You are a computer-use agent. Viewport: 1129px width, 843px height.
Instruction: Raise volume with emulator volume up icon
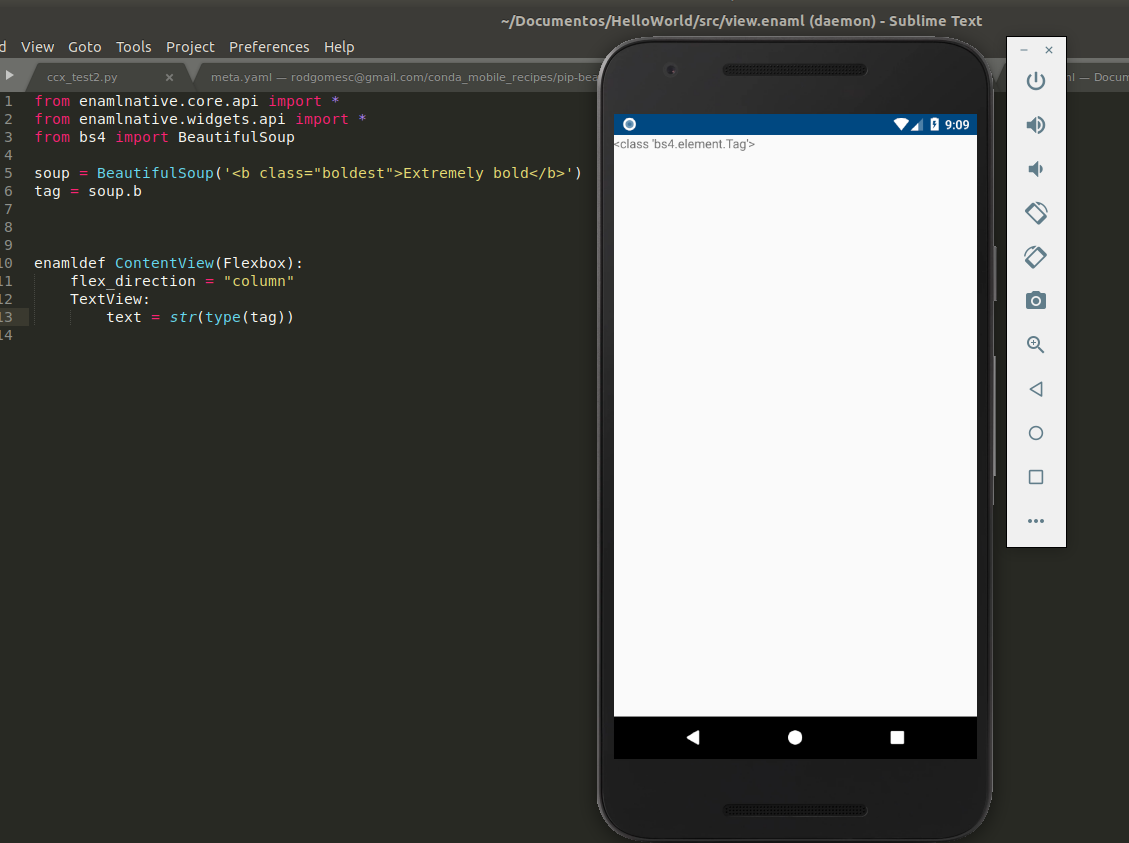1035,125
